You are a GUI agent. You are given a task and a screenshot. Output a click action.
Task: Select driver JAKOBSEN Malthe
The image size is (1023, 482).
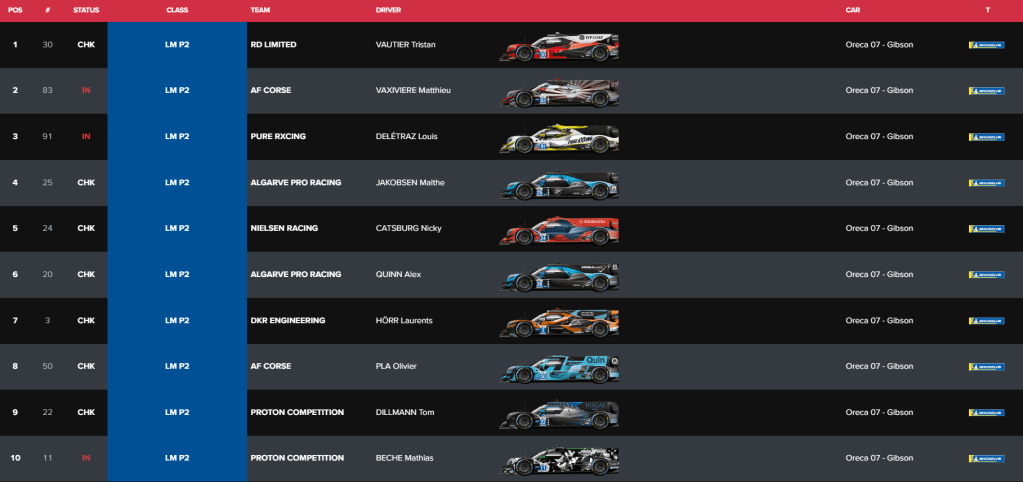click(410, 183)
